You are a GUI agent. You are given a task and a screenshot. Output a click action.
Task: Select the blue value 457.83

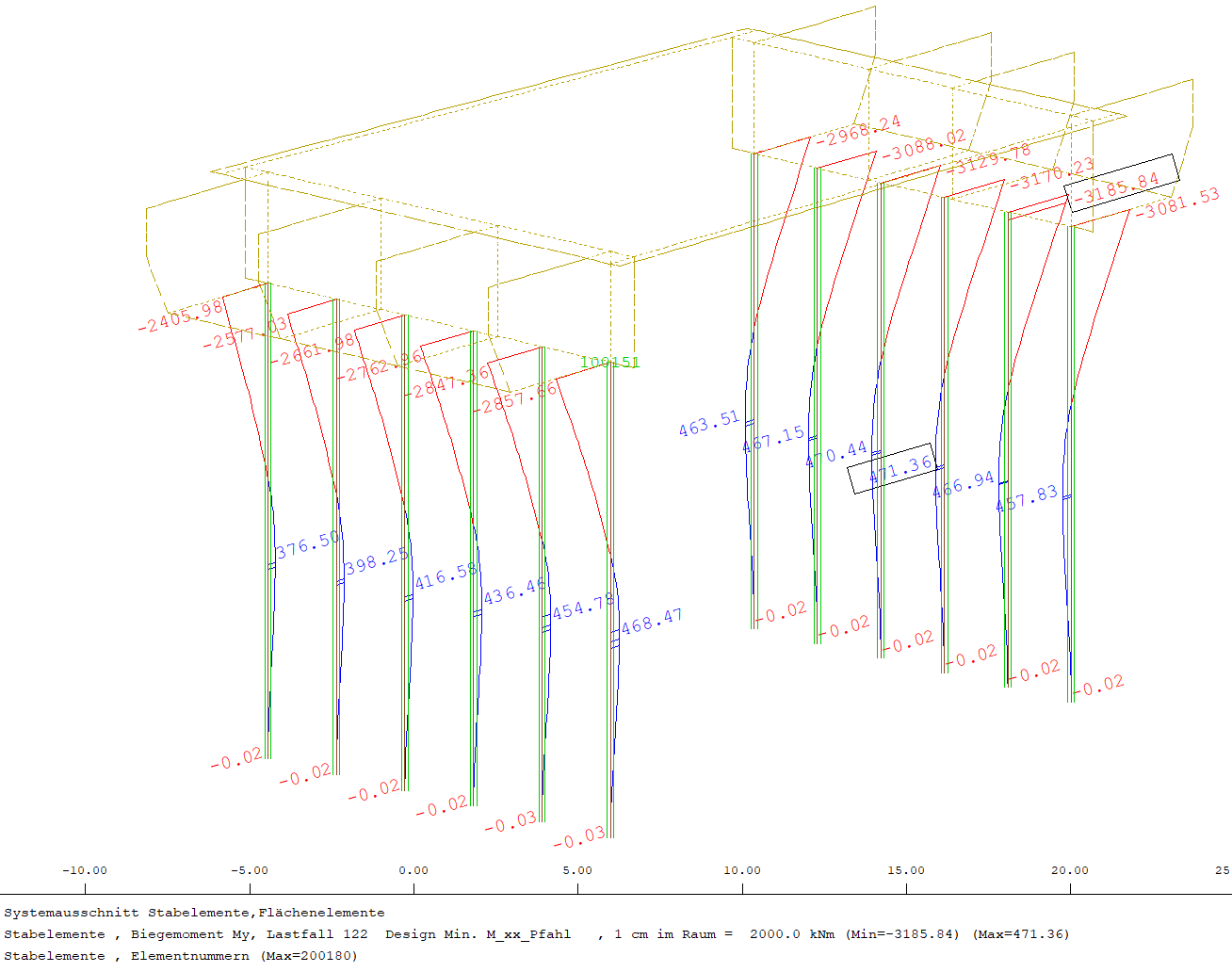pyautogui.click(x=1027, y=499)
